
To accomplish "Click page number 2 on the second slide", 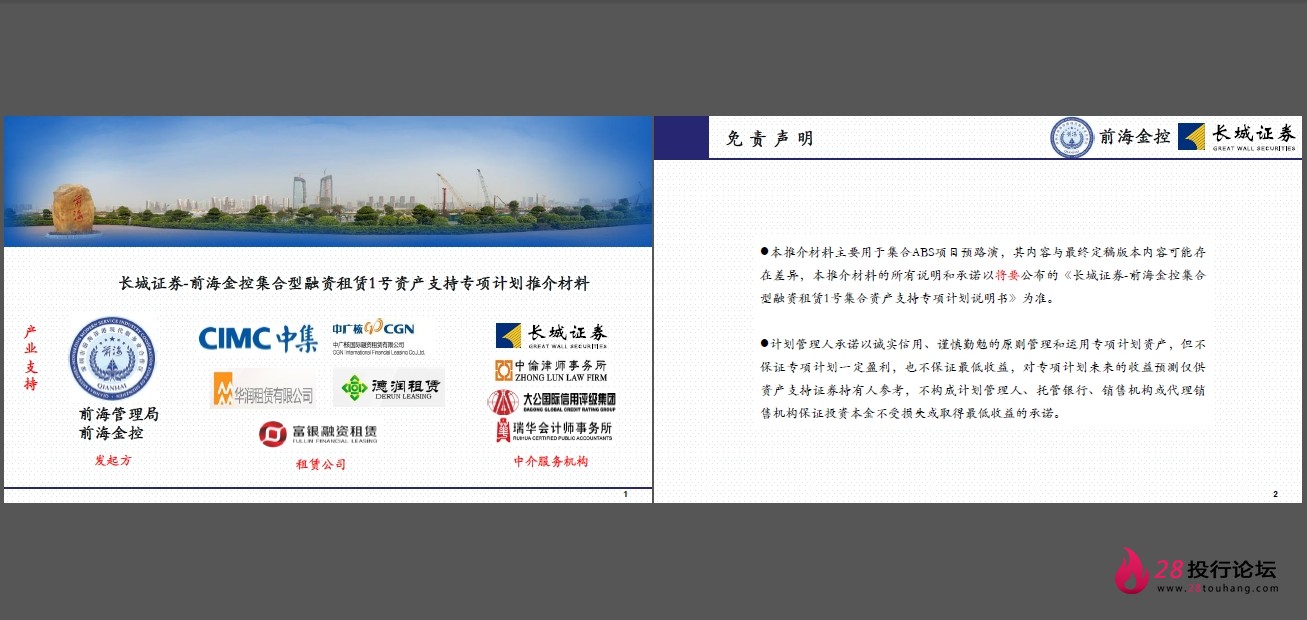I will tap(1275, 494).
